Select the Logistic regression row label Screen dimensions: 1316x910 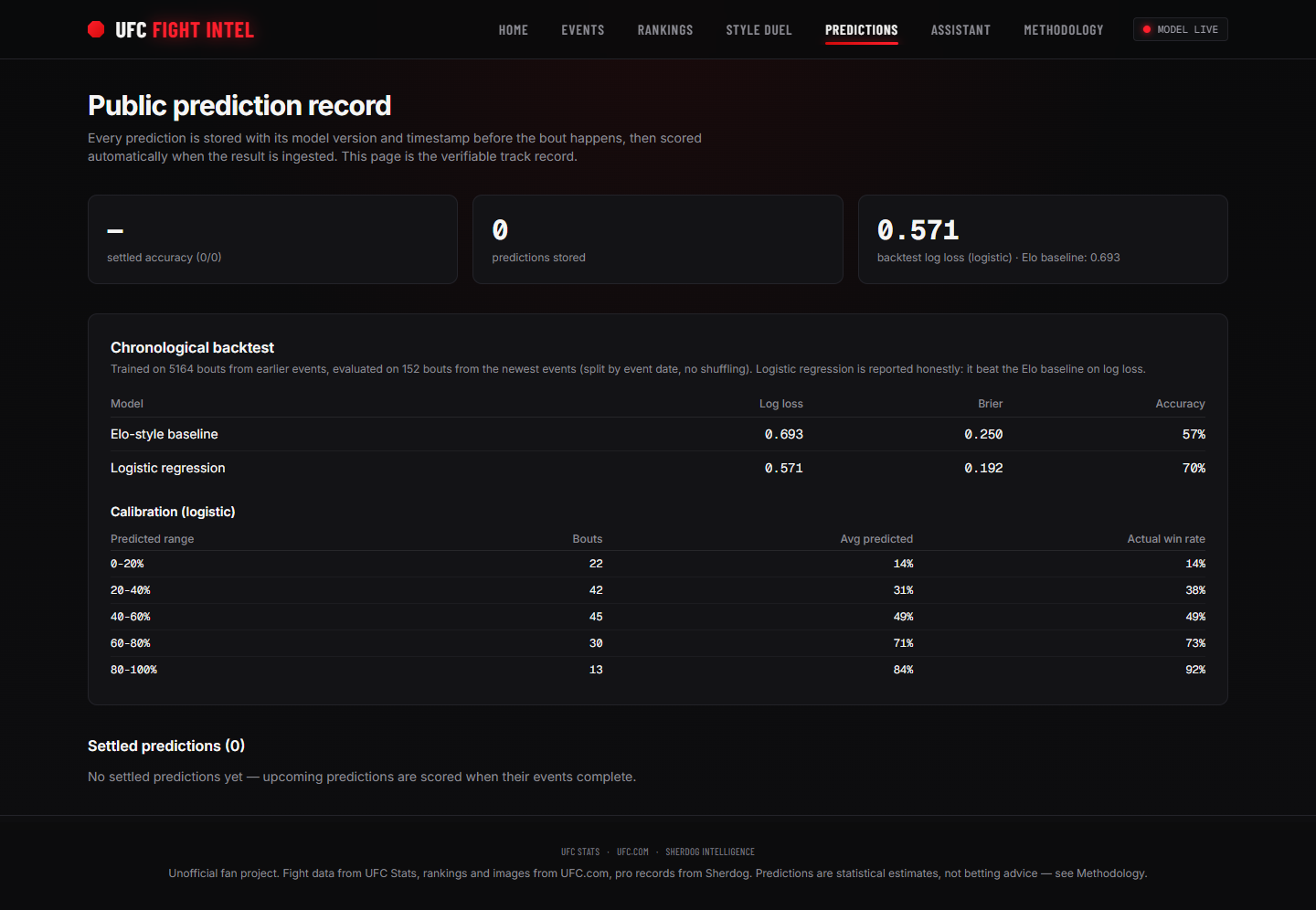[168, 468]
